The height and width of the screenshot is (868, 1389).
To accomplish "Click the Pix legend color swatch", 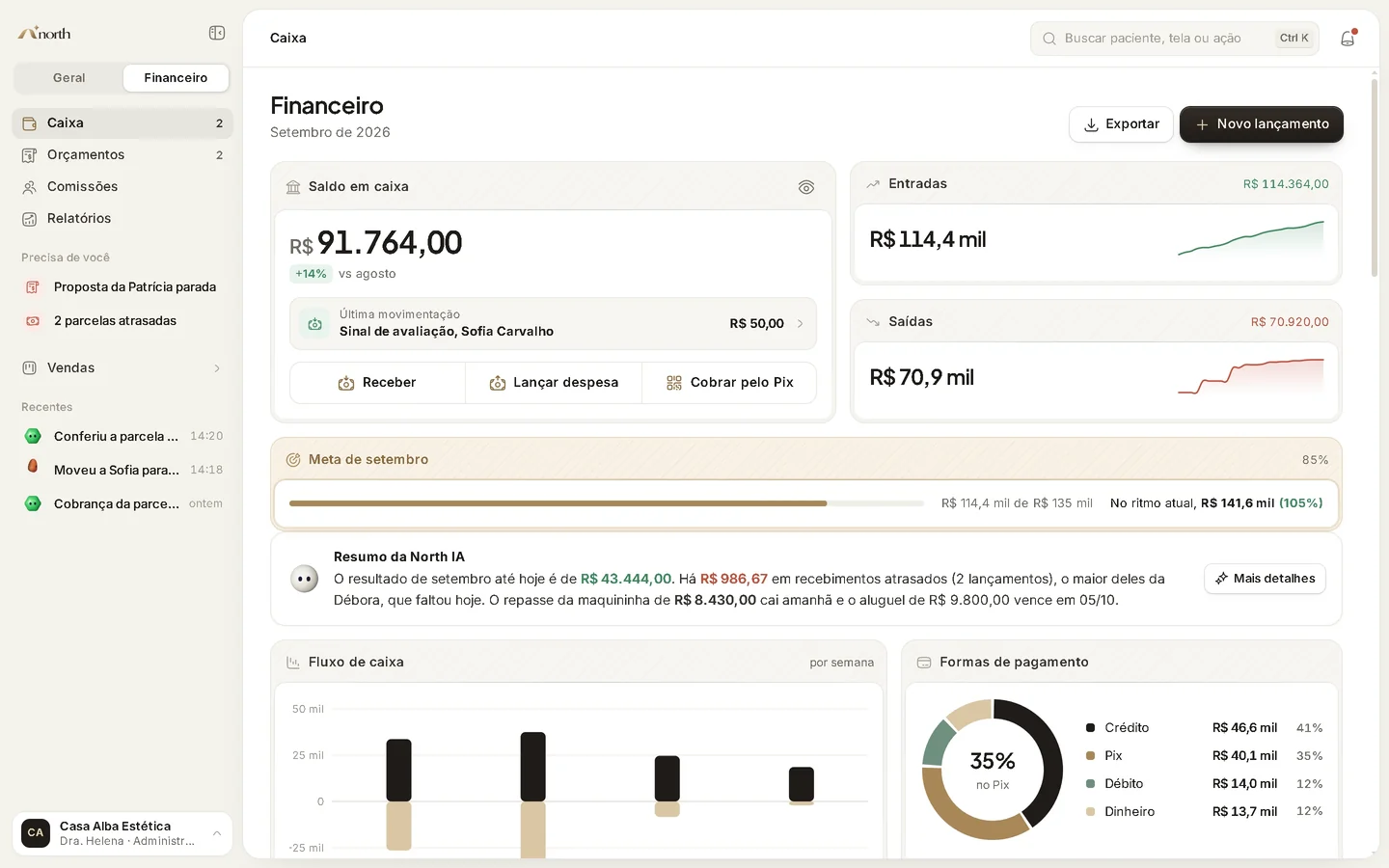I will click(1090, 756).
